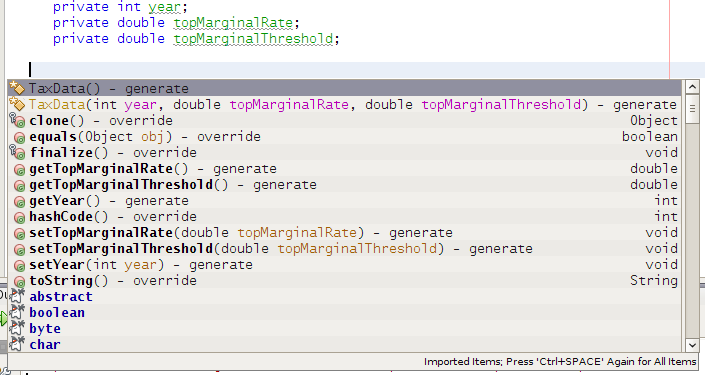Pick getTopMarginalThreshold() generate entry

click(x=344, y=185)
